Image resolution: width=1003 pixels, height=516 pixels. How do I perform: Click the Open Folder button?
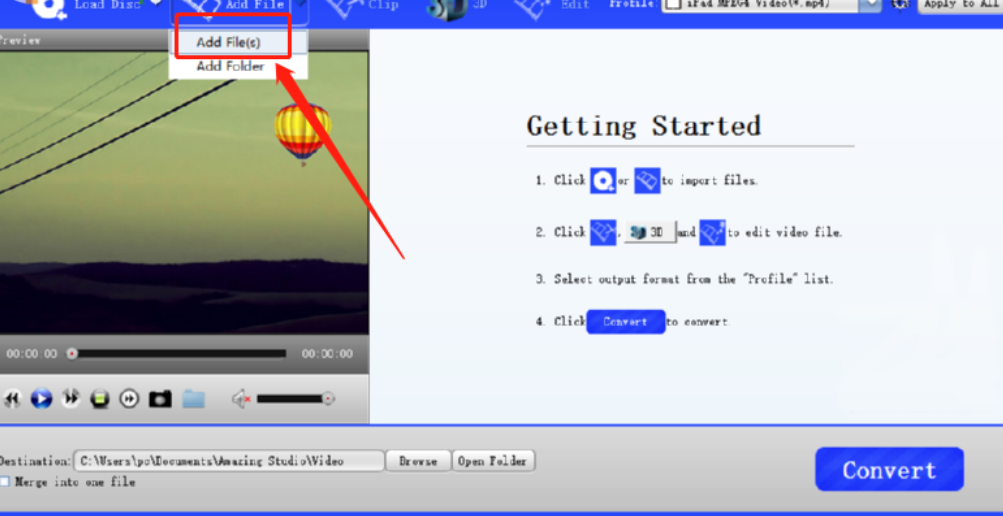493,460
